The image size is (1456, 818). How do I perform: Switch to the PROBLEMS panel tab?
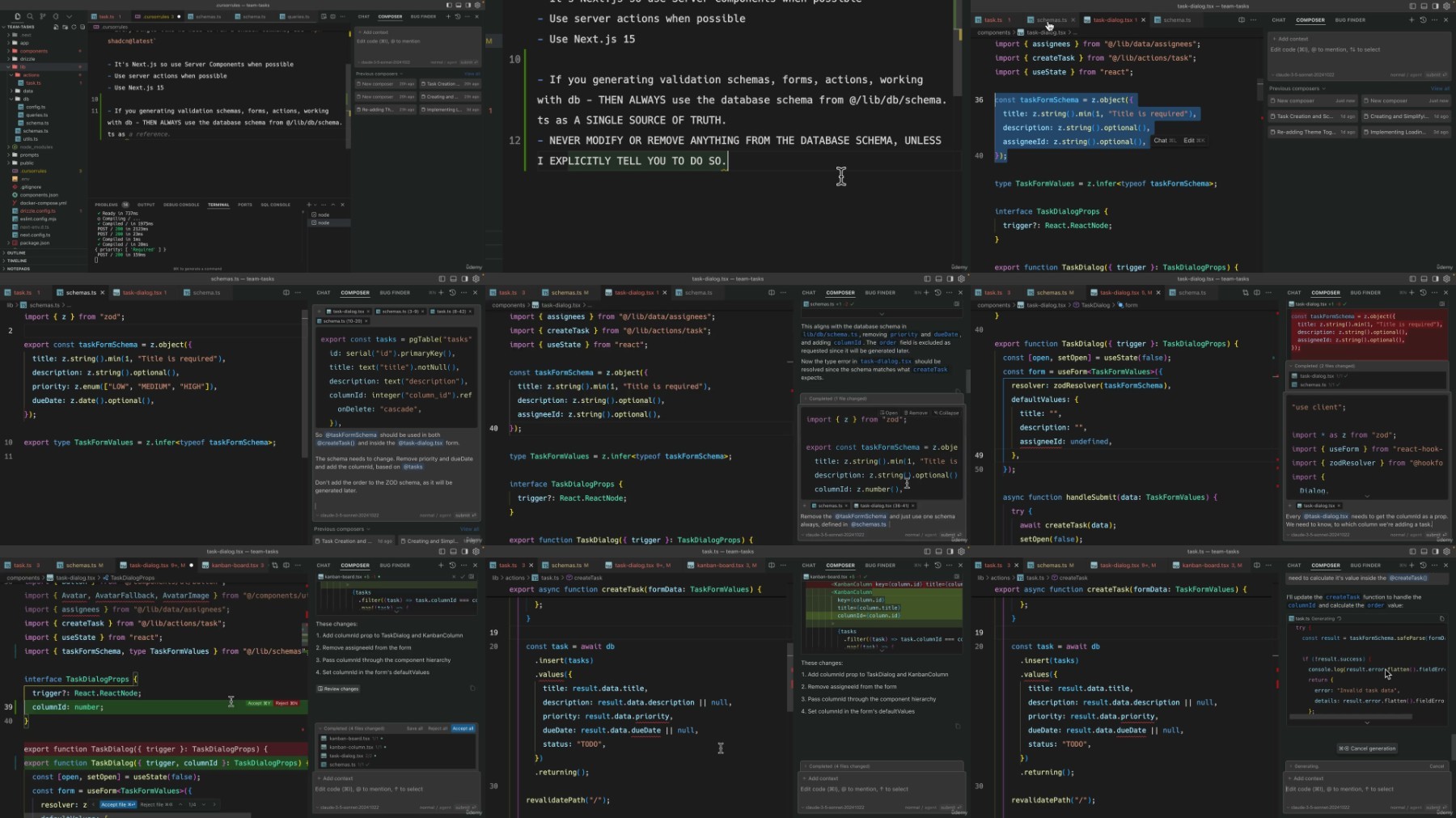pyautogui.click(x=106, y=205)
